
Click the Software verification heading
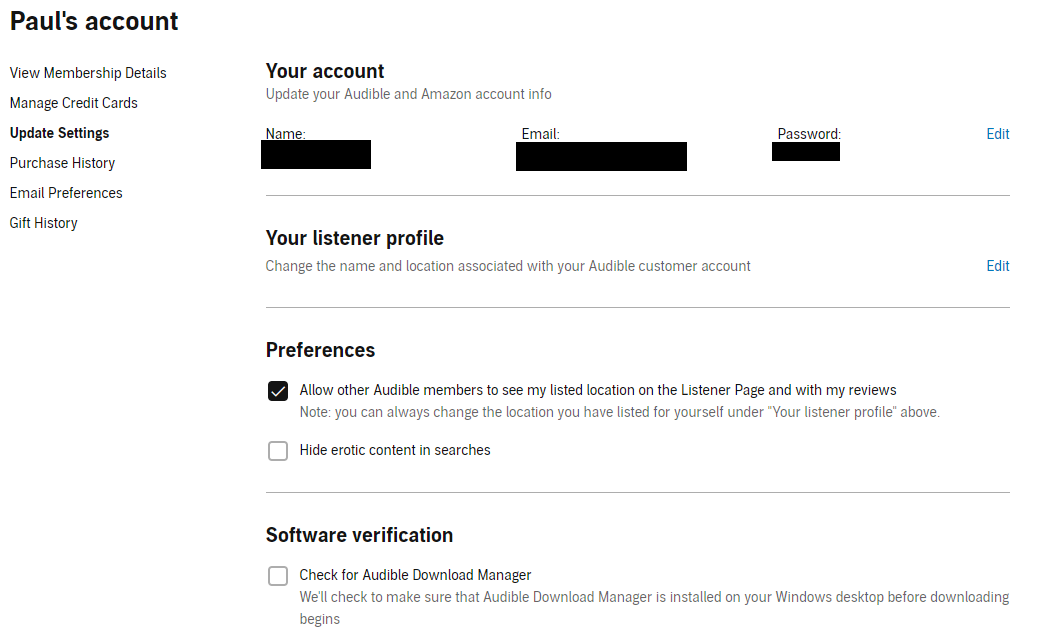click(x=359, y=535)
